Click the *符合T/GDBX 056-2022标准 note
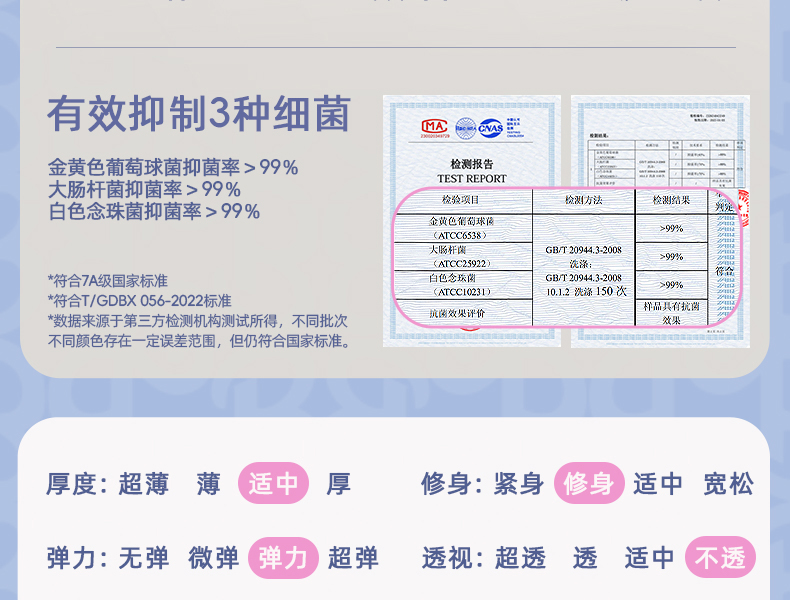The width and height of the screenshot is (790, 600). coord(139,301)
